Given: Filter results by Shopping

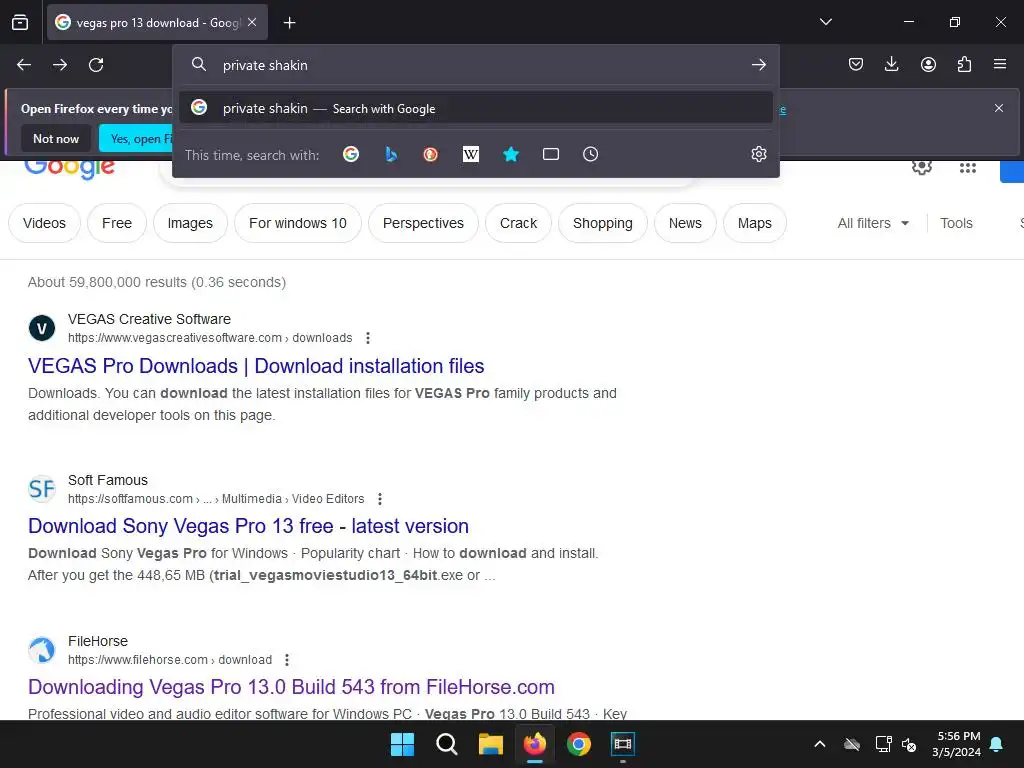Looking at the screenshot, I should [x=603, y=223].
